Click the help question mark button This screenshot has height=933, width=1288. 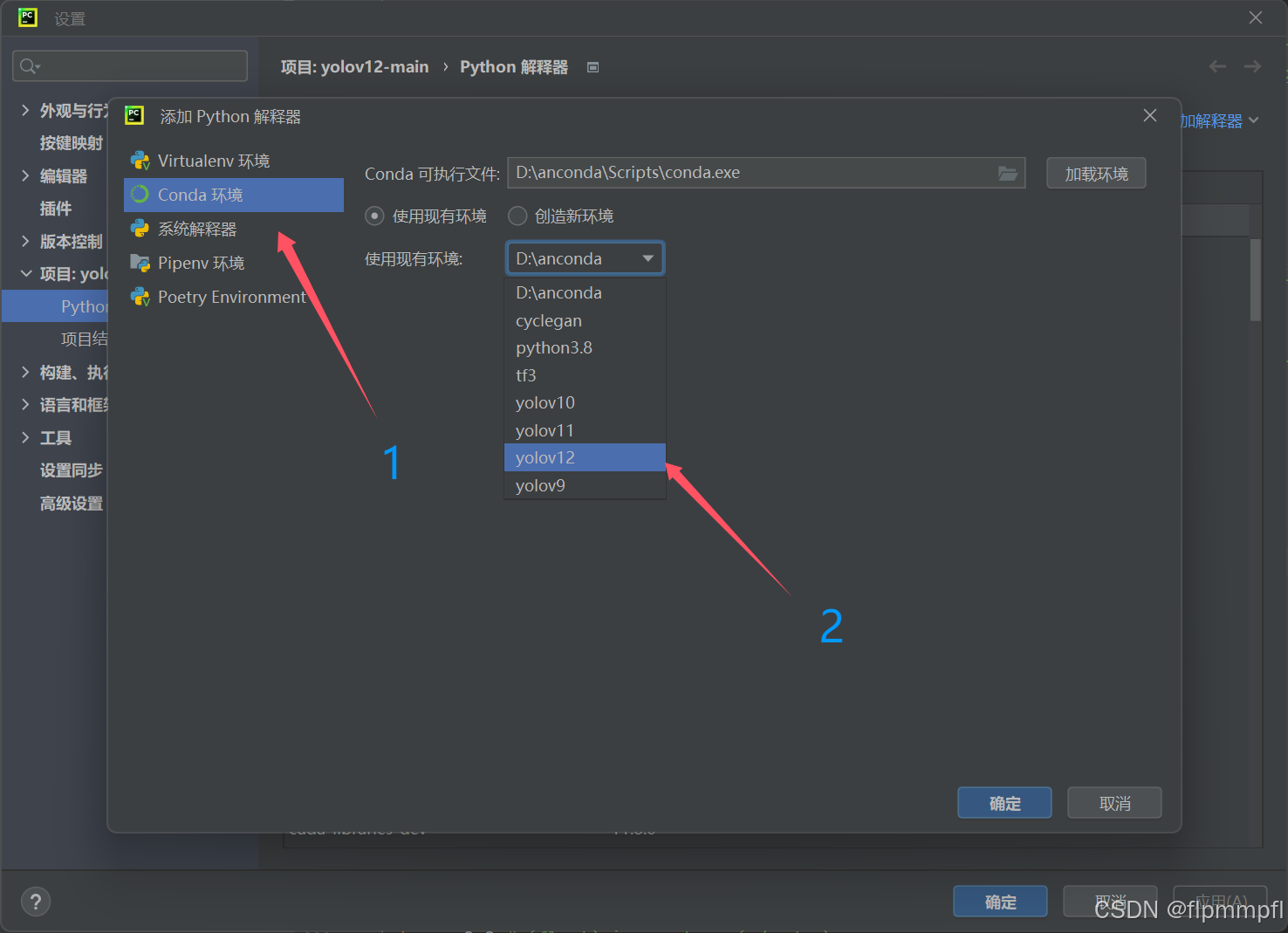point(36,902)
